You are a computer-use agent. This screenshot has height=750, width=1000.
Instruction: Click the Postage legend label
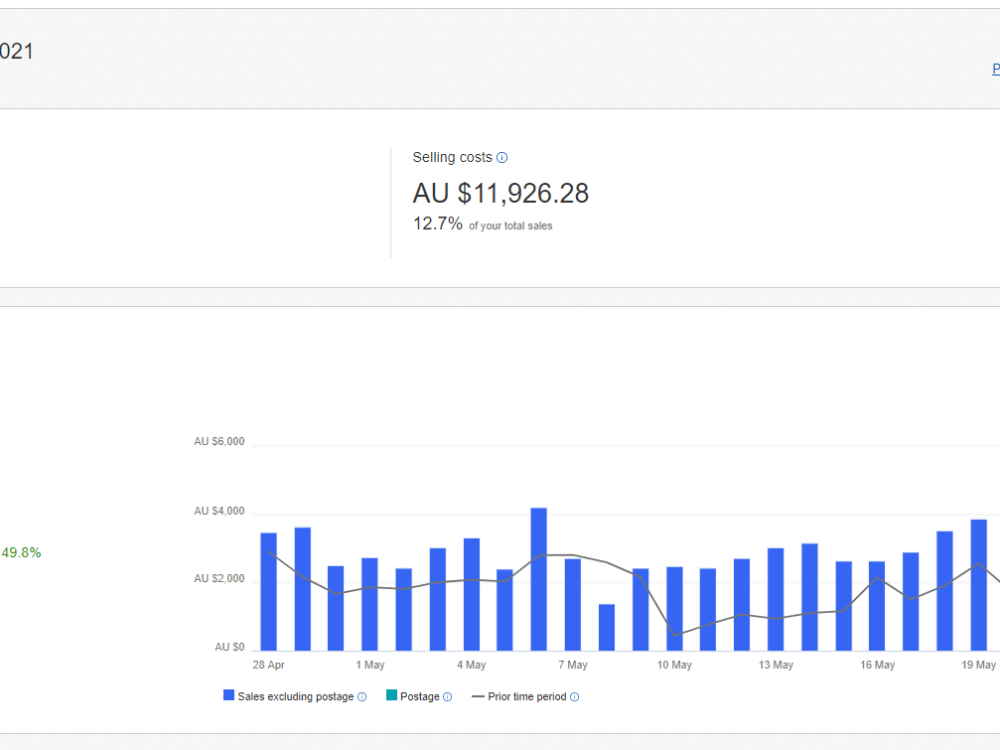(420, 696)
